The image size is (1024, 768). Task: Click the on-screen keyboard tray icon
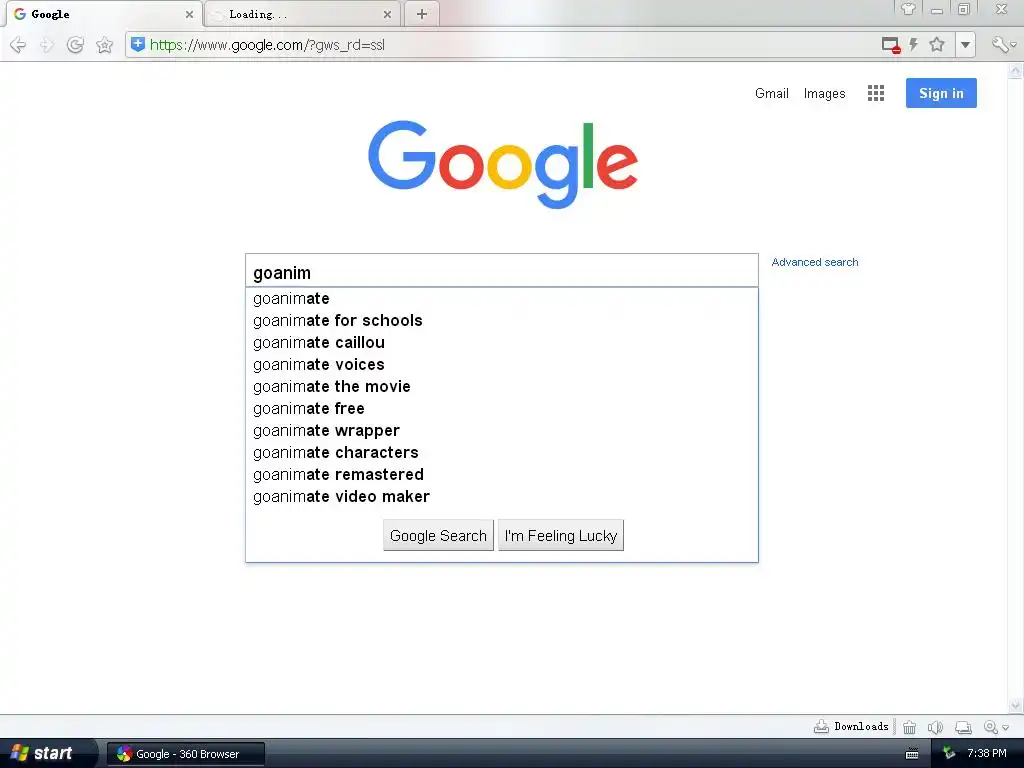tap(912, 754)
